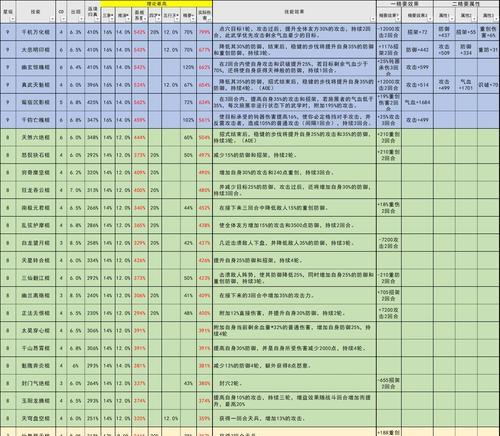The width and height of the screenshot is (500, 436).
Task: Select the skill name cell 封门气绝棍
Action: point(35,383)
